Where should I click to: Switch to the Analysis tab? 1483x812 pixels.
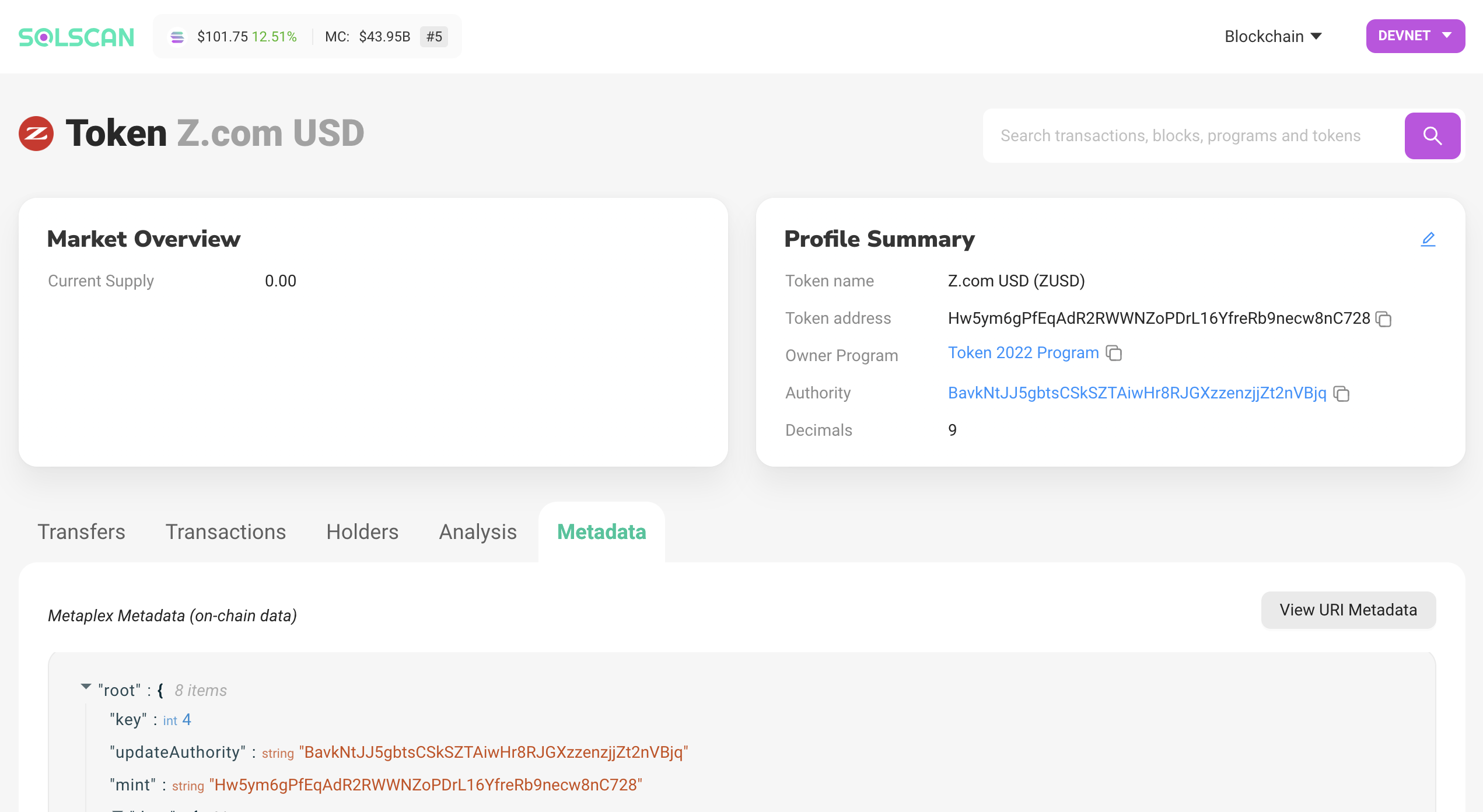pyautogui.click(x=478, y=532)
